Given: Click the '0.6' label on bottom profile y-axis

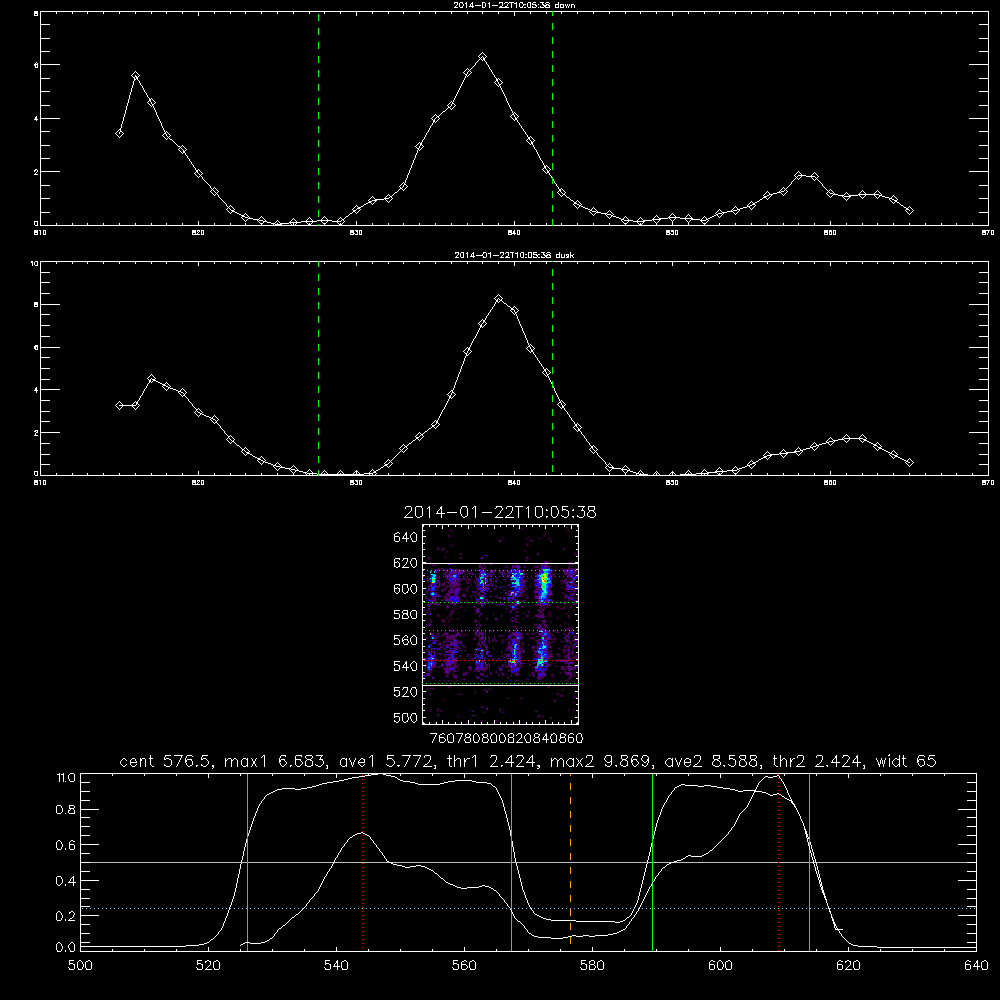Looking at the screenshot, I should [x=66, y=845].
